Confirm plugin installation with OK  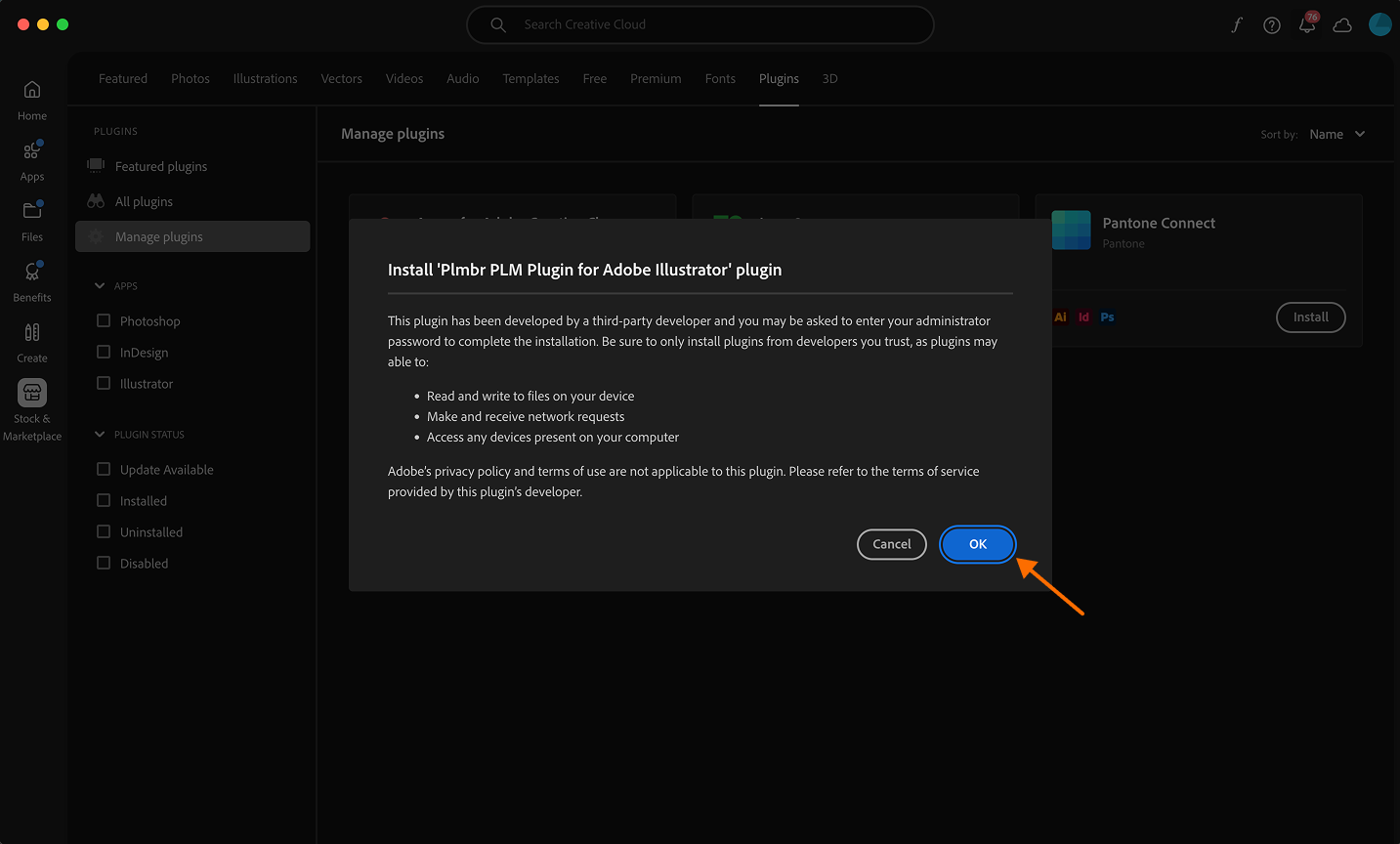(x=977, y=544)
